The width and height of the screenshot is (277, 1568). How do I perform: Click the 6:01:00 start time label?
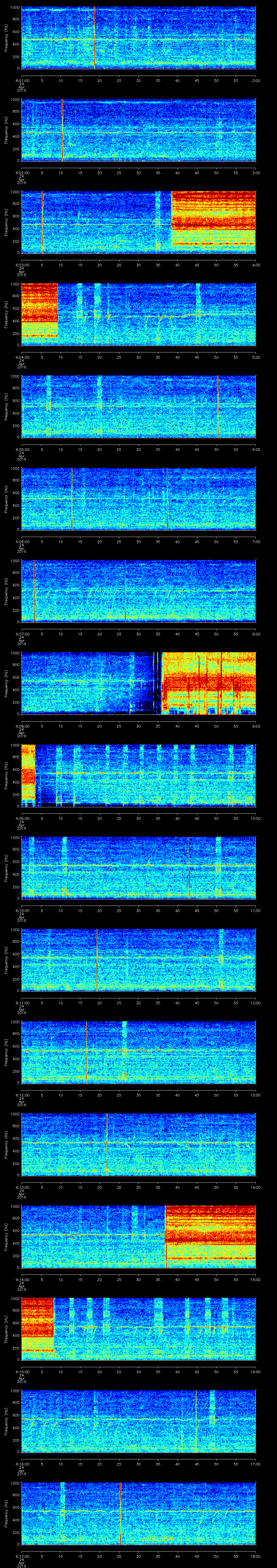22,80
